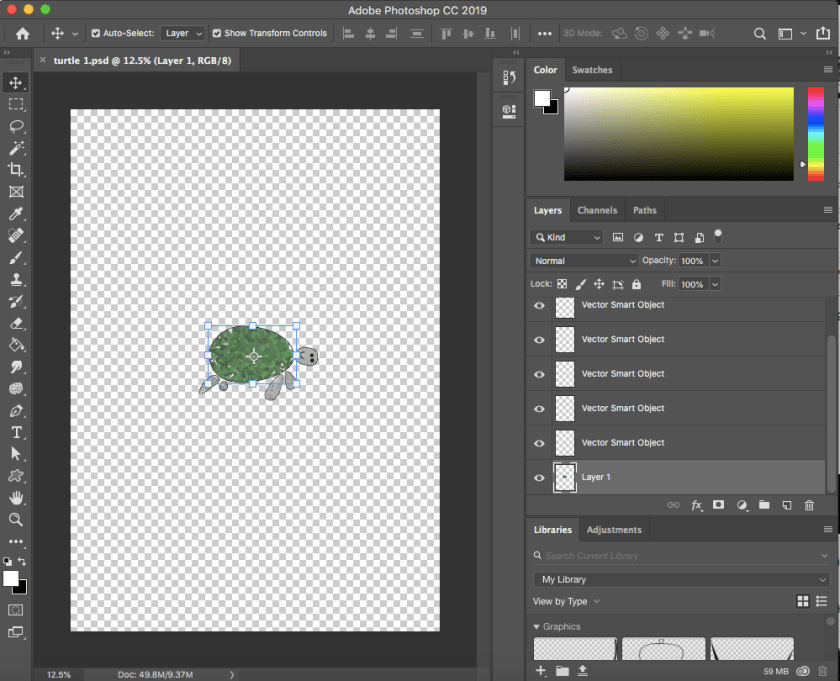Add a layer style with fx
This screenshot has height=681, width=840.
click(697, 506)
